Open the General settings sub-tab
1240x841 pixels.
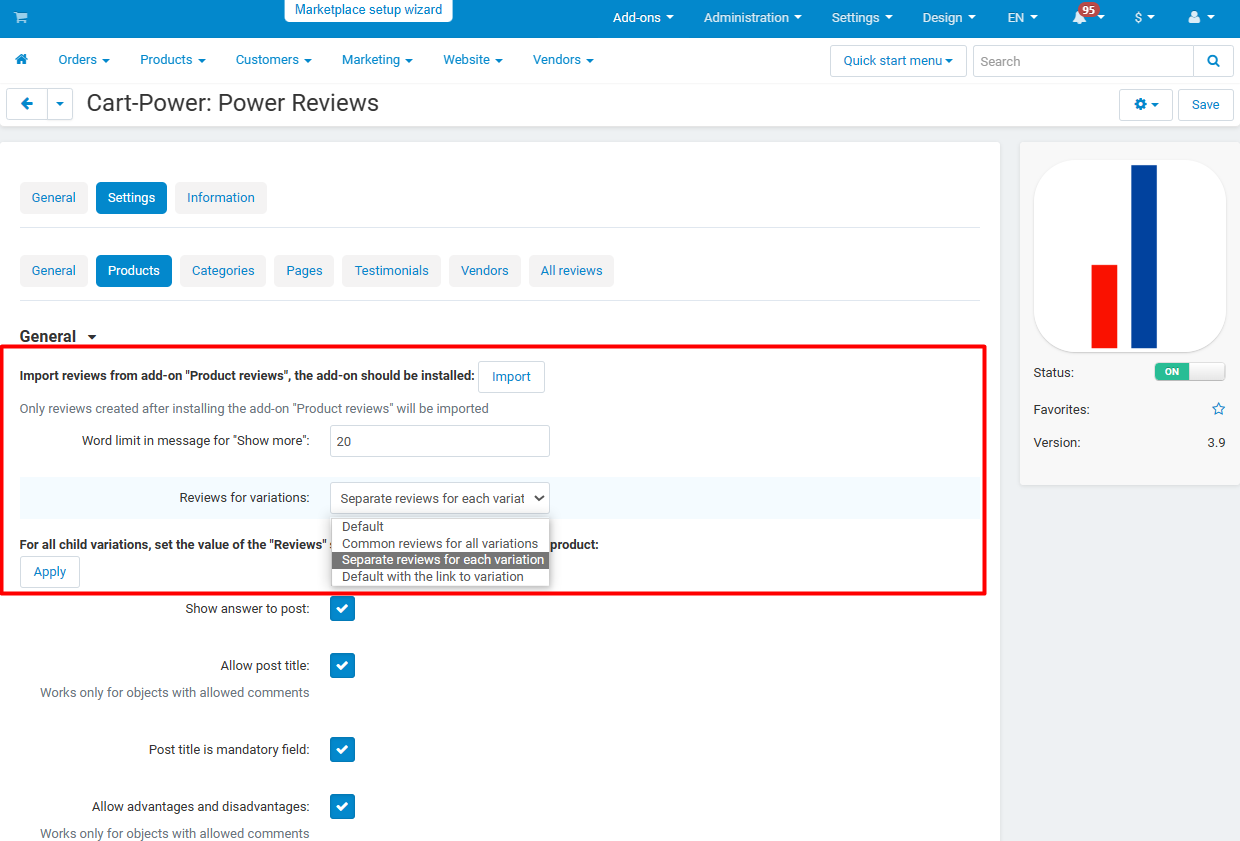tap(54, 271)
